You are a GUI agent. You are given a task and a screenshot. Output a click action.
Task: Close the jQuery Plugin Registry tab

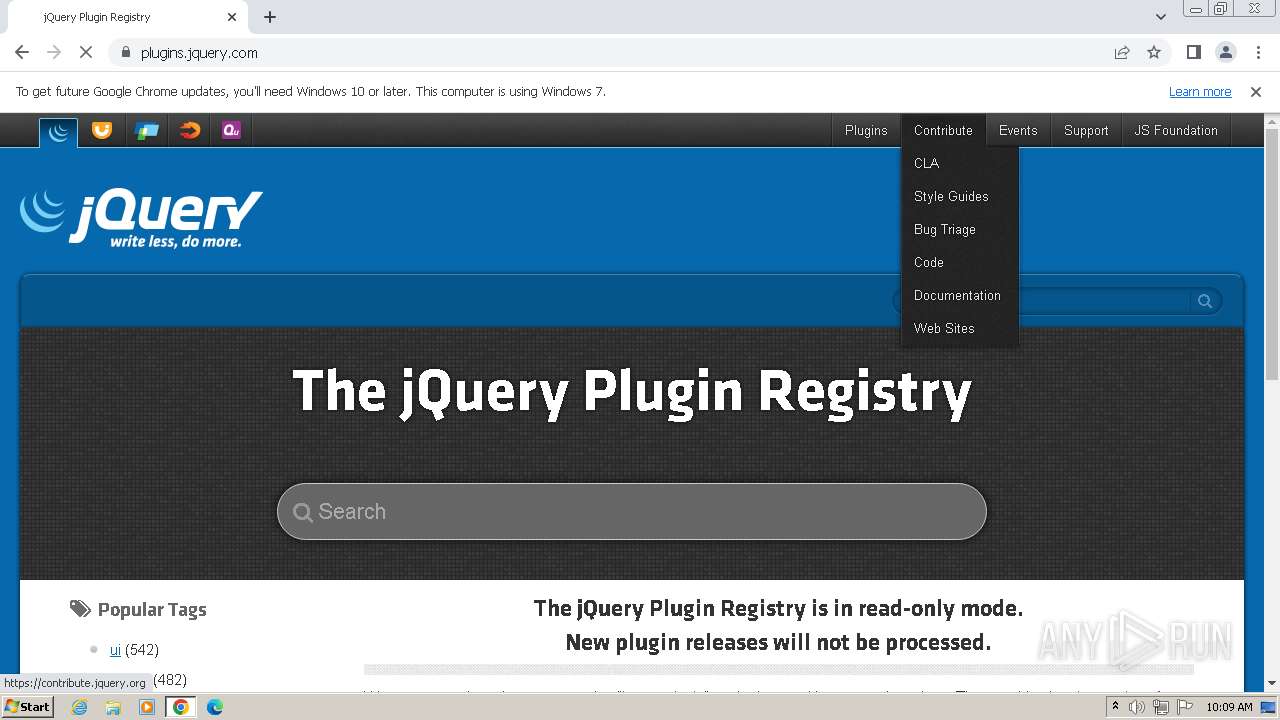pos(231,17)
